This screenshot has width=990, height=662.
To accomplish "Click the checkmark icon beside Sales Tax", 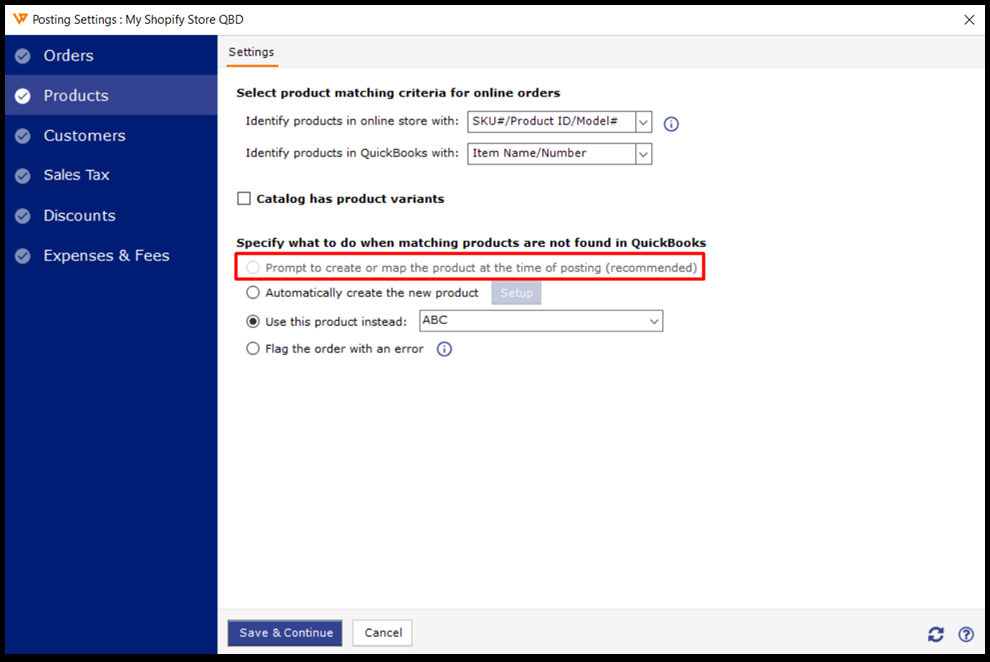I will tap(23, 176).
